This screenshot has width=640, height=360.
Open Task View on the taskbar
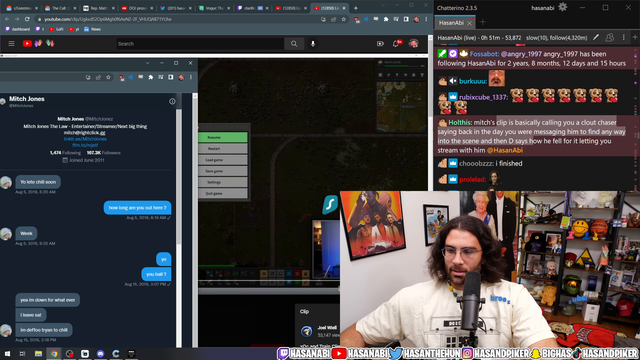tap(22, 353)
